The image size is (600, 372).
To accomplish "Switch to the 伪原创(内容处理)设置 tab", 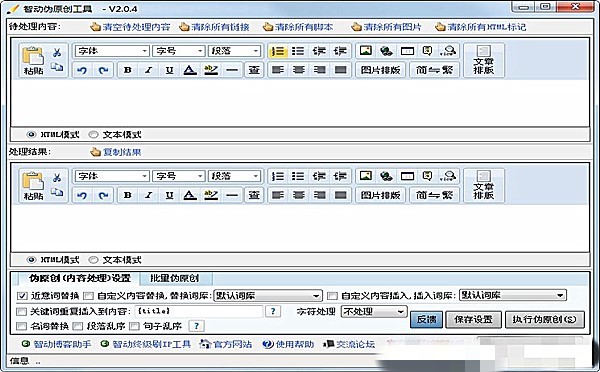I will click(80, 278).
